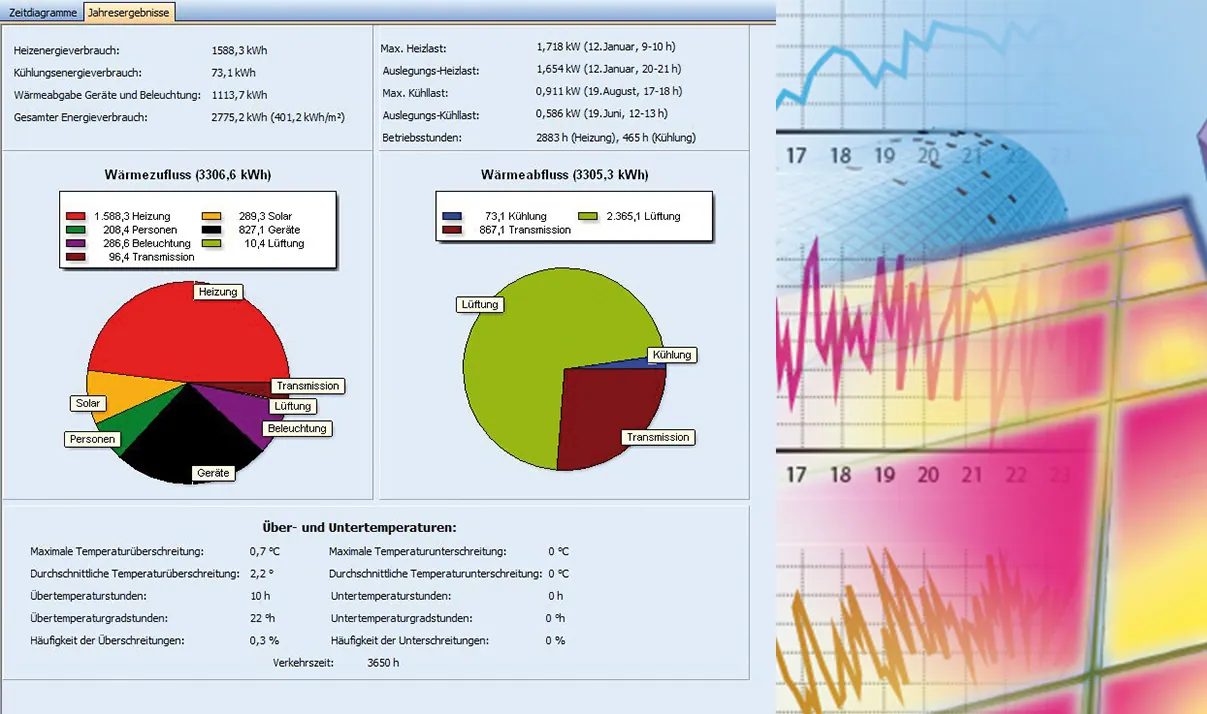
Task: Select the purple Beleuchtung legend swatch
Action: 76,243
